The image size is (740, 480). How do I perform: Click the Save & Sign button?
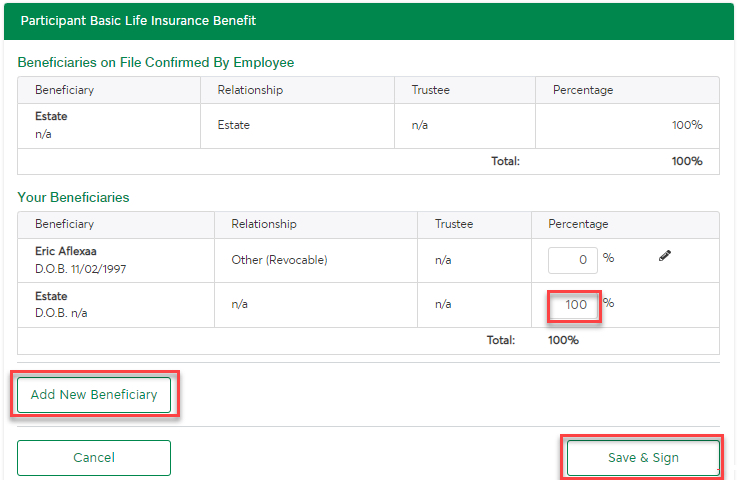pyautogui.click(x=643, y=458)
